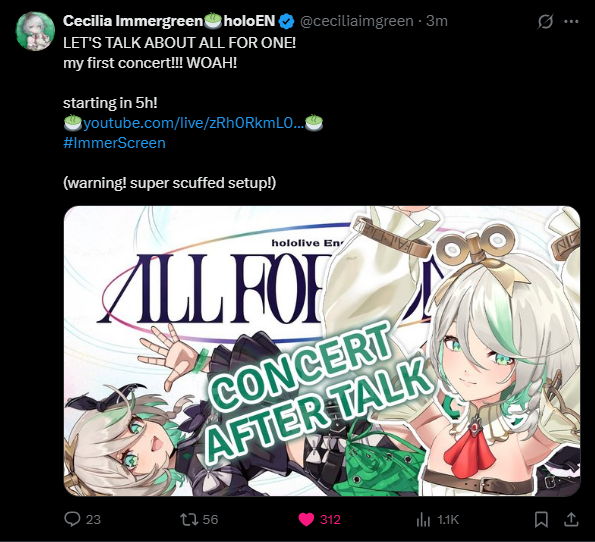This screenshot has height=542, width=595.
Task: Open the youtube.com/live link
Action: (x=194, y=123)
